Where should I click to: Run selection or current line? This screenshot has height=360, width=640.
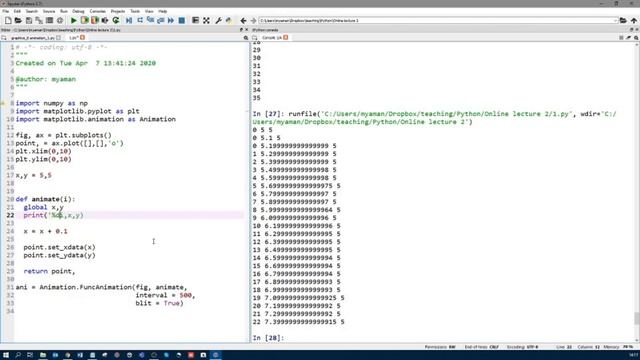(x=105, y=20)
